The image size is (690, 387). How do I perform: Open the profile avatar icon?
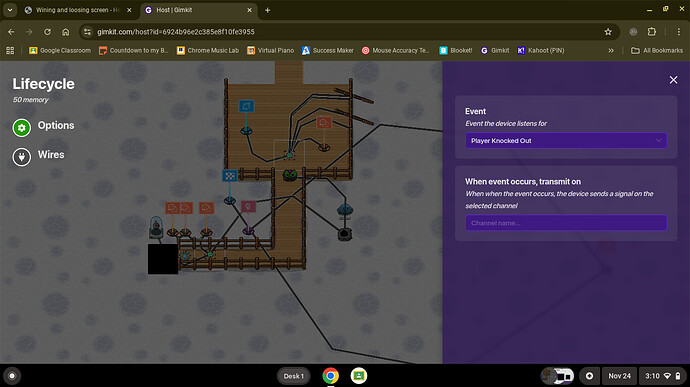pyautogui.click(x=633, y=32)
